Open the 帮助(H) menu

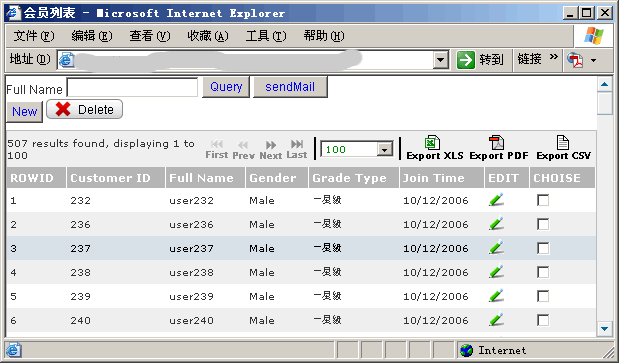(x=324, y=36)
